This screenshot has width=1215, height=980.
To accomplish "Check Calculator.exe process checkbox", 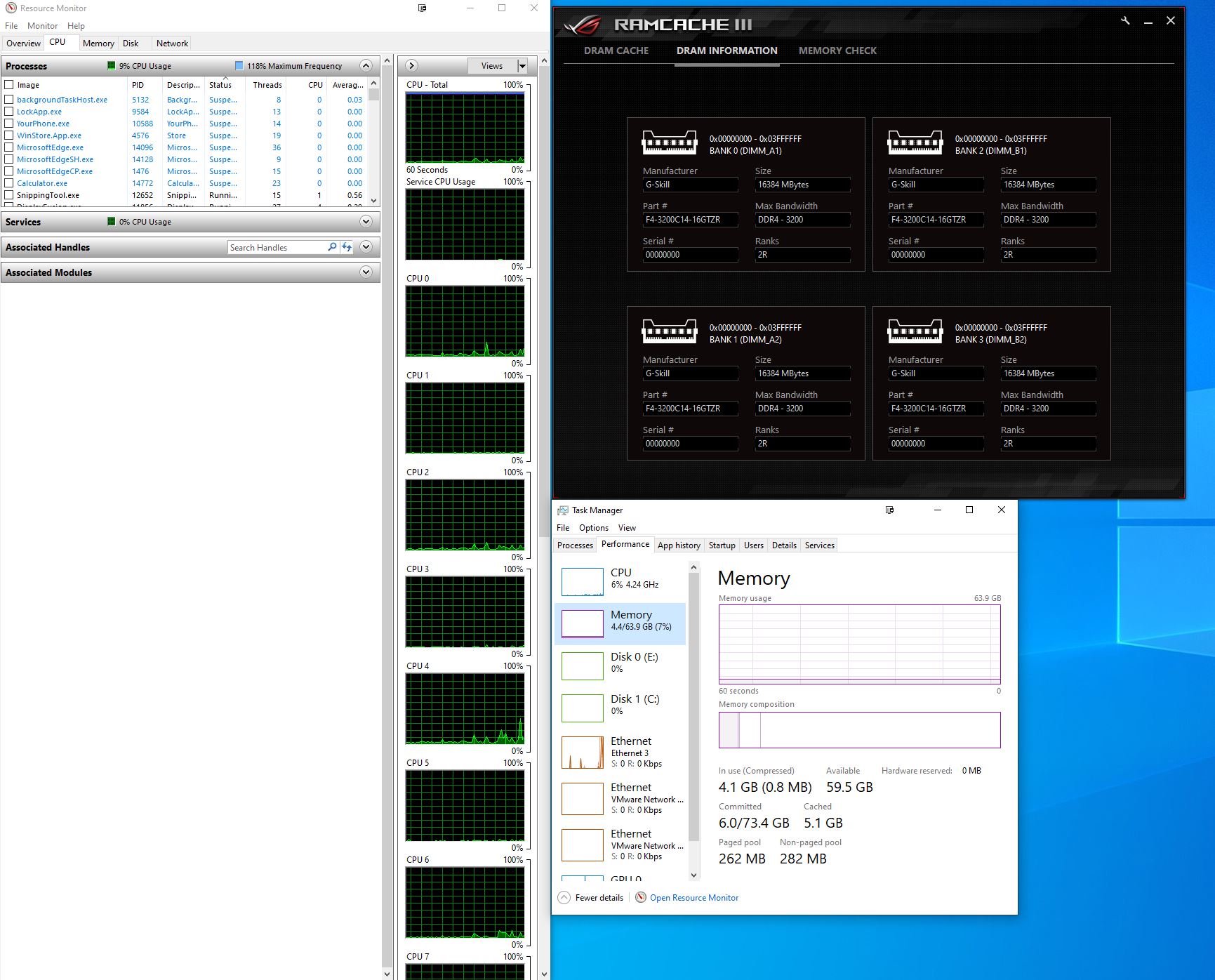I will point(9,183).
